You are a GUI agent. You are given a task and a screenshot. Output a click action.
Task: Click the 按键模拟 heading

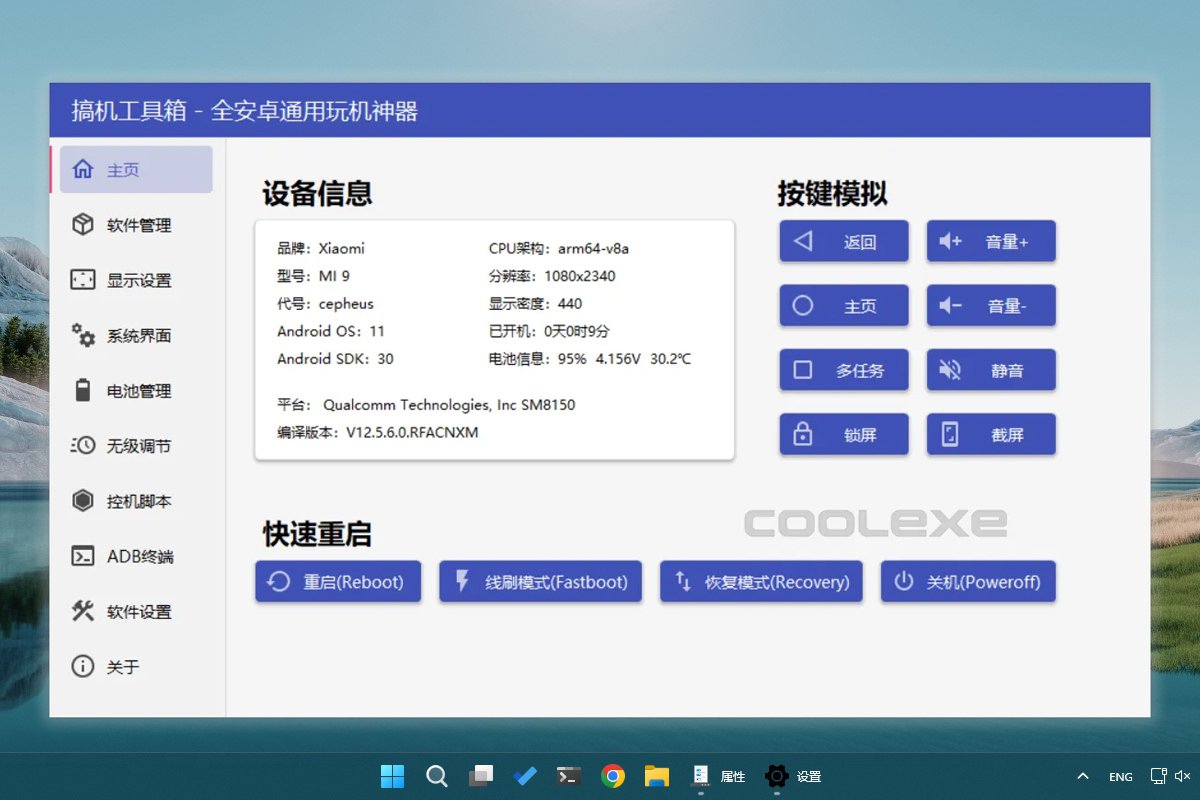[x=833, y=193]
